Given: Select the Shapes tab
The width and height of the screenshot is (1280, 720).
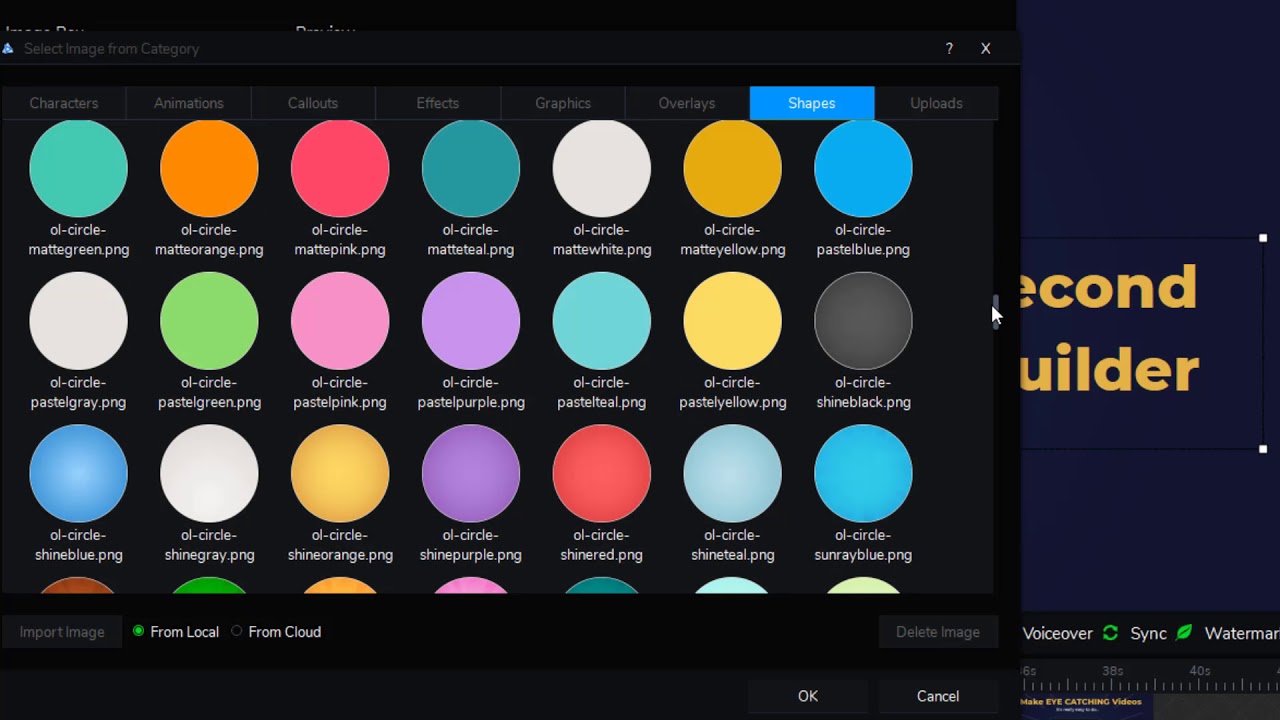Looking at the screenshot, I should [812, 103].
